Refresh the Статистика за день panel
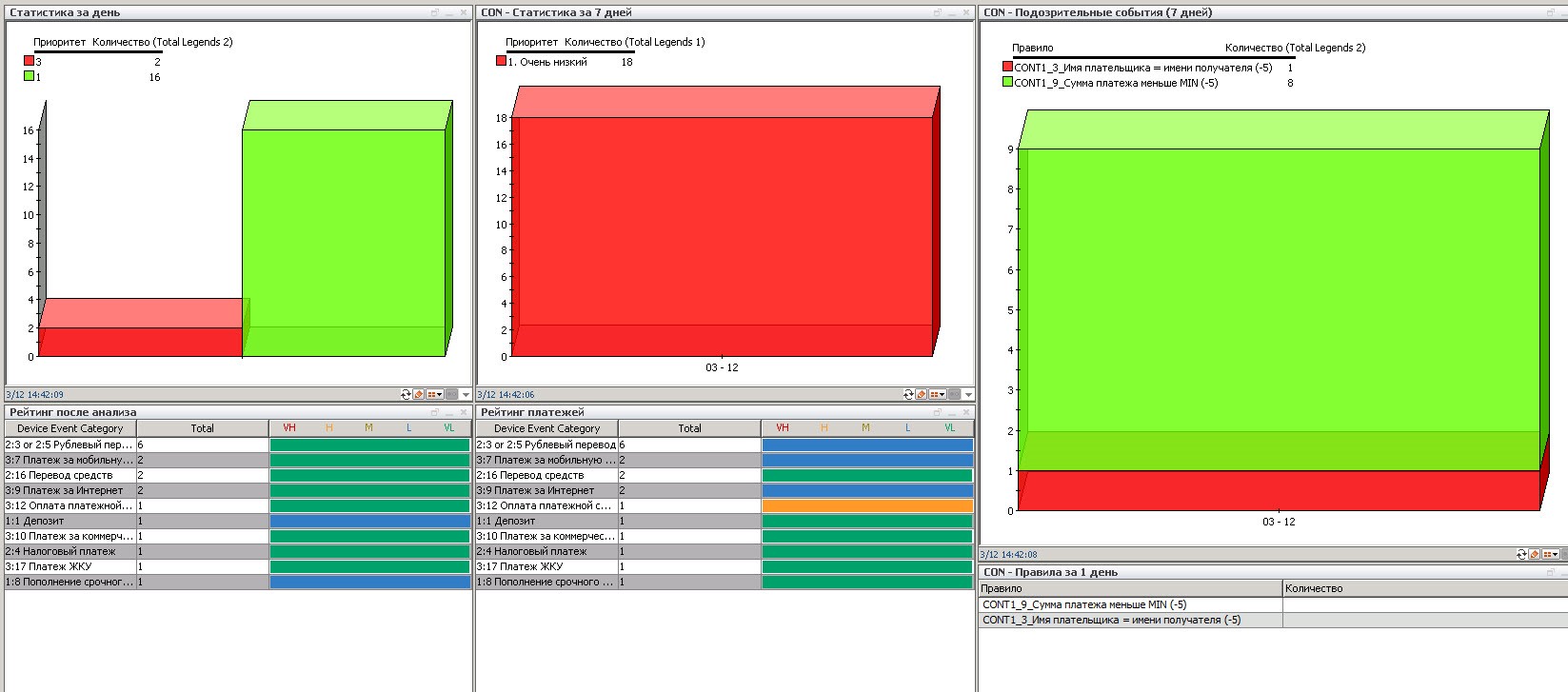The height and width of the screenshot is (692, 1568). click(x=407, y=394)
